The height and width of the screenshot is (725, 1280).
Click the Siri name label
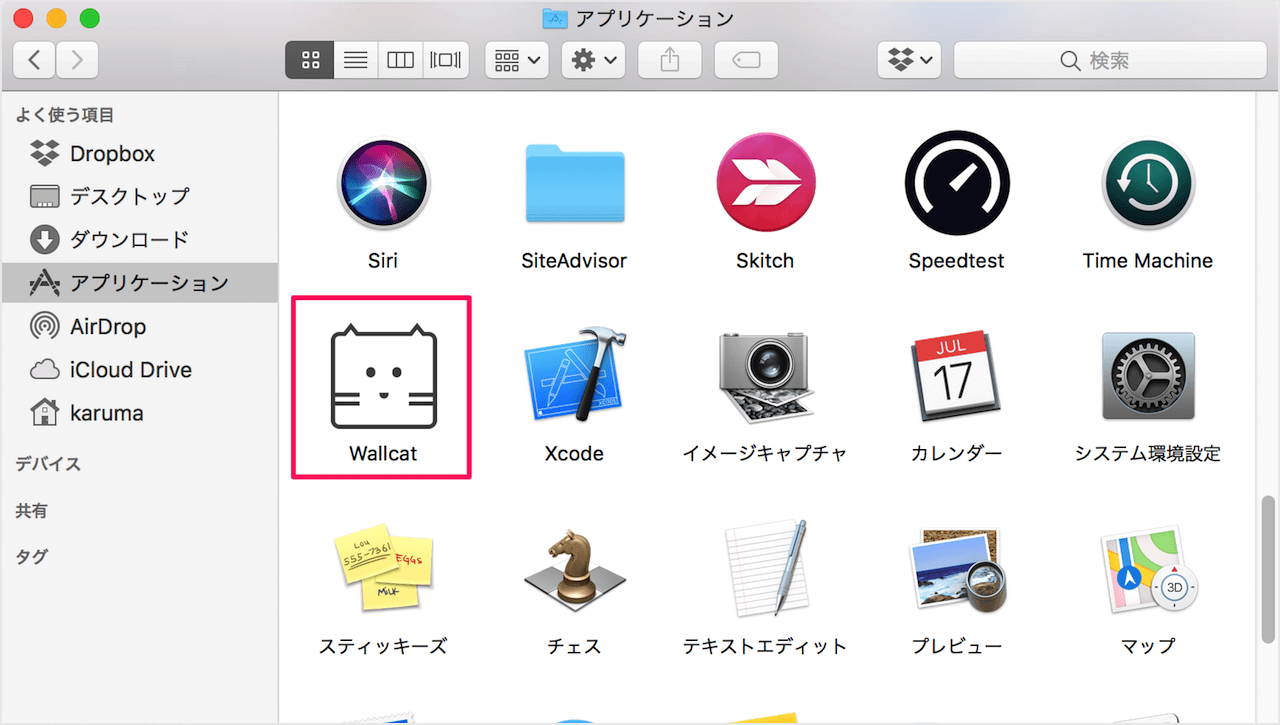click(x=383, y=261)
